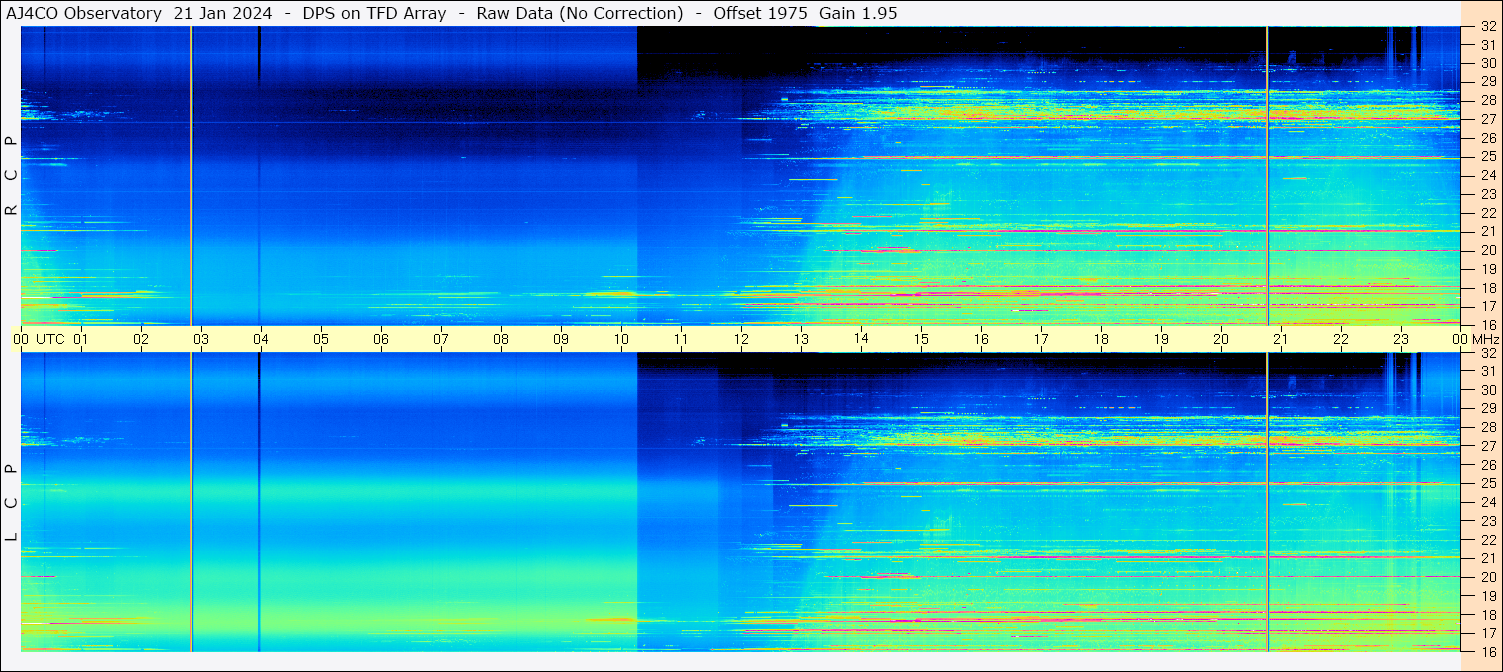Click hour label "04" on the time axis
1503x672 pixels.
coord(261,339)
